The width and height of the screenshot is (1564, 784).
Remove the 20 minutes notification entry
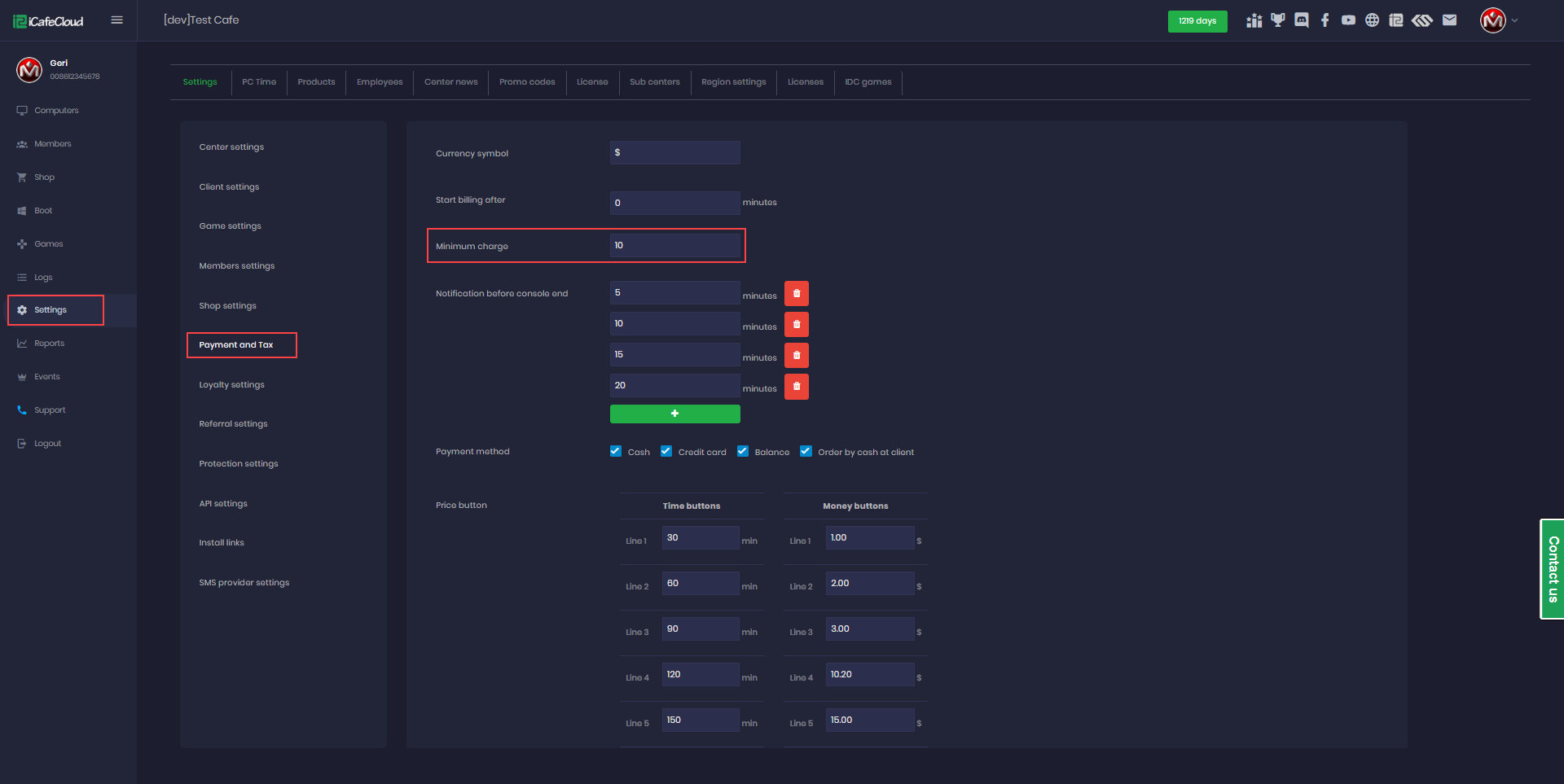coord(797,386)
